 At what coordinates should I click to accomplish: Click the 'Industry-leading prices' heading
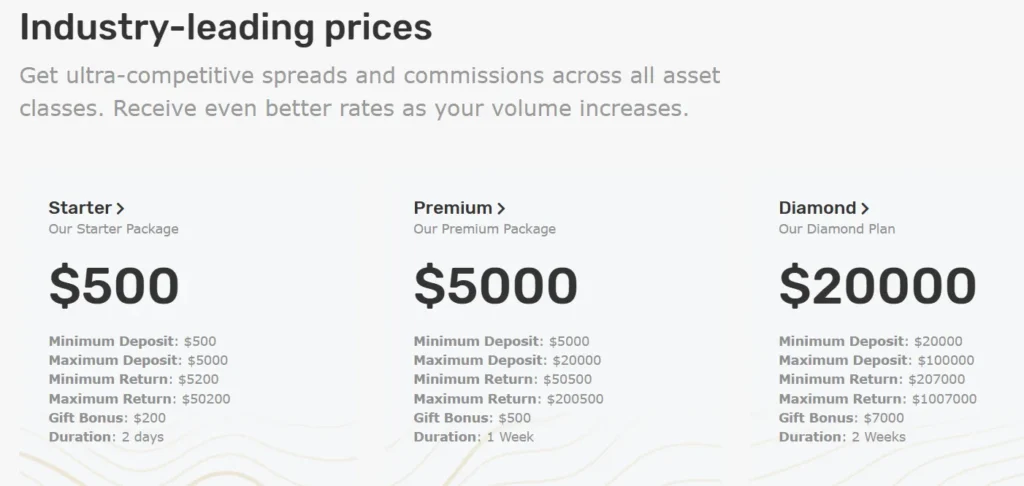[226, 27]
